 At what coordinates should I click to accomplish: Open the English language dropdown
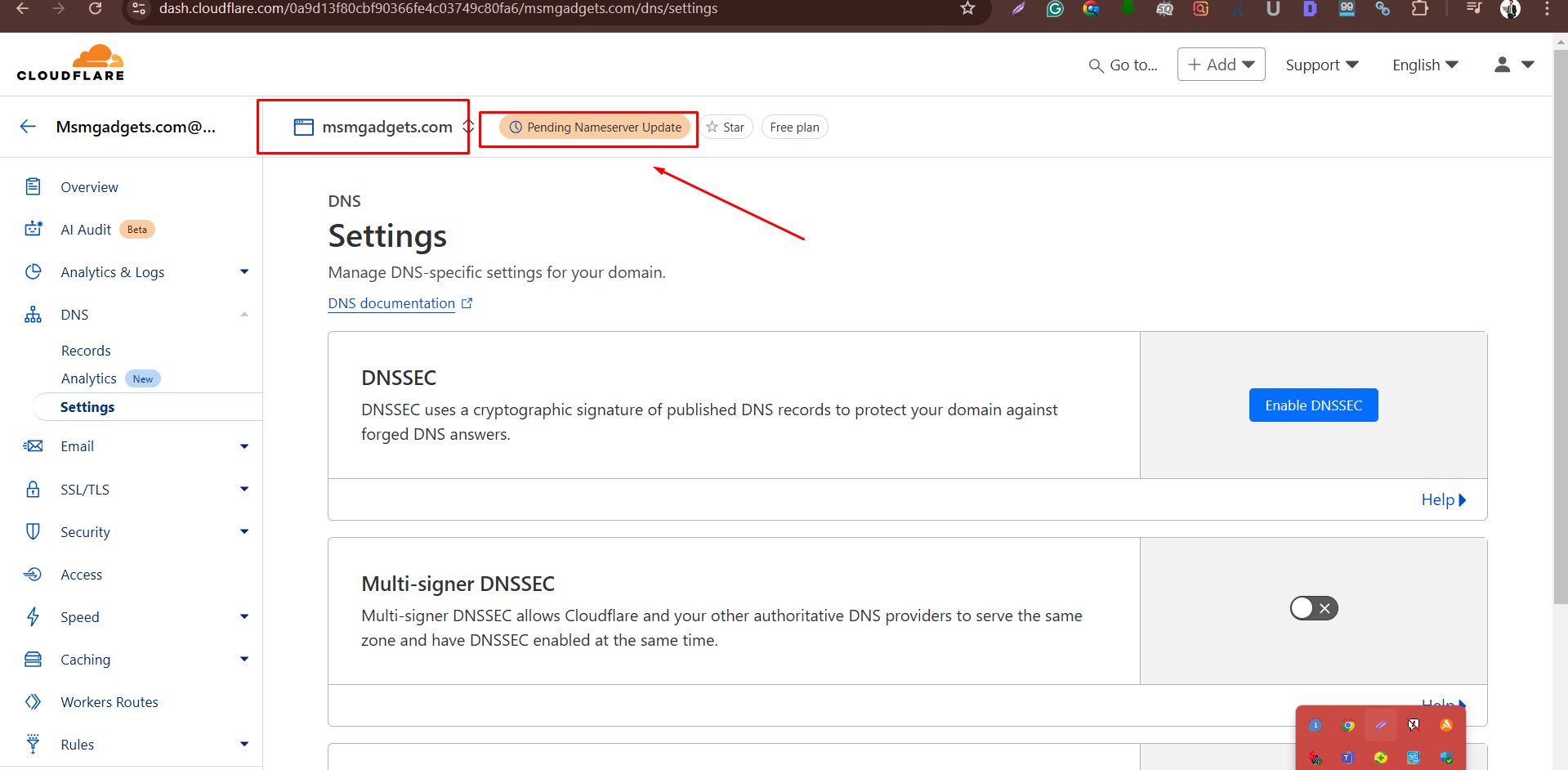[1425, 65]
